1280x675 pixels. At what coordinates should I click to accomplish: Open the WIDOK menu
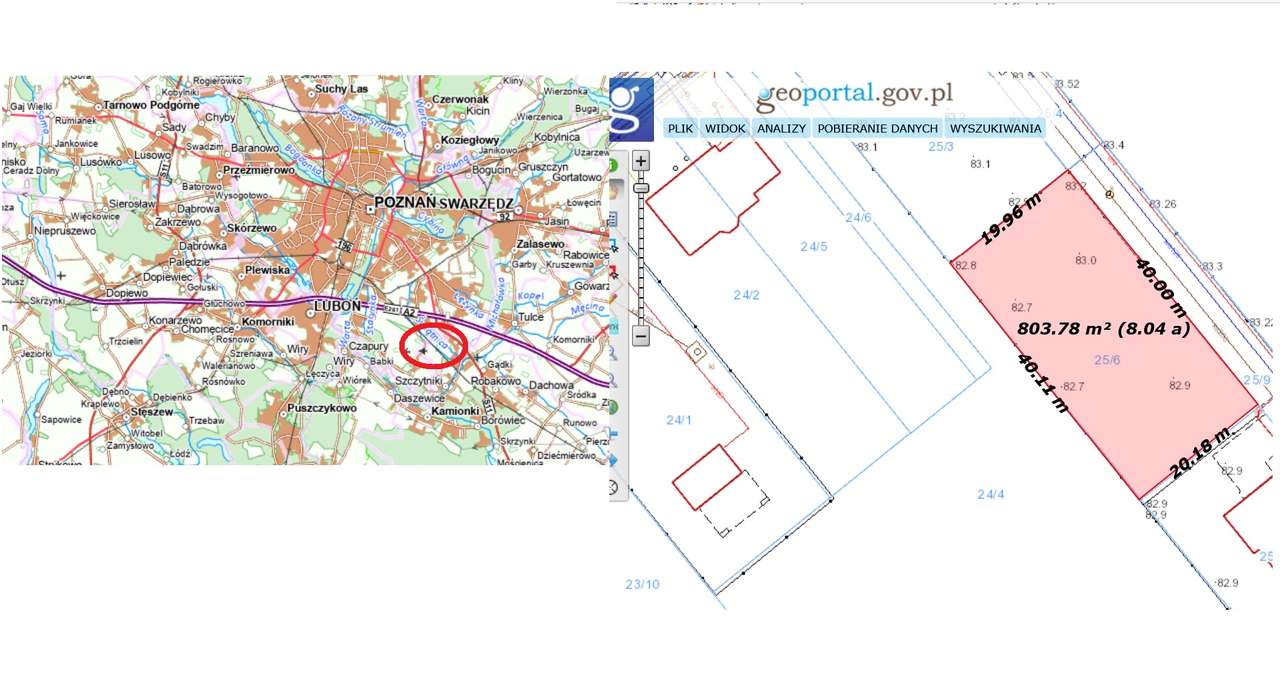click(x=725, y=129)
